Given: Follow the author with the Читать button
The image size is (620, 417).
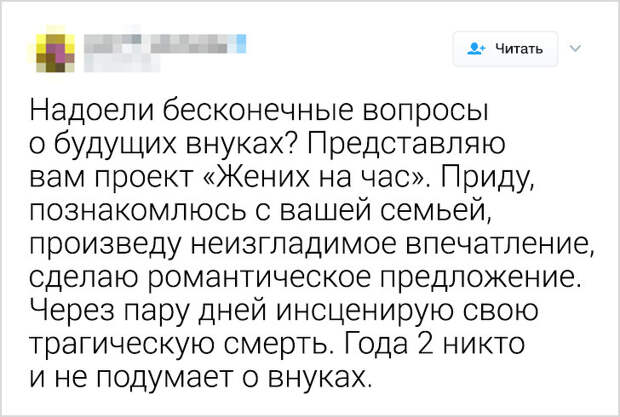Looking at the screenshot, I should [x=505, y=49].
